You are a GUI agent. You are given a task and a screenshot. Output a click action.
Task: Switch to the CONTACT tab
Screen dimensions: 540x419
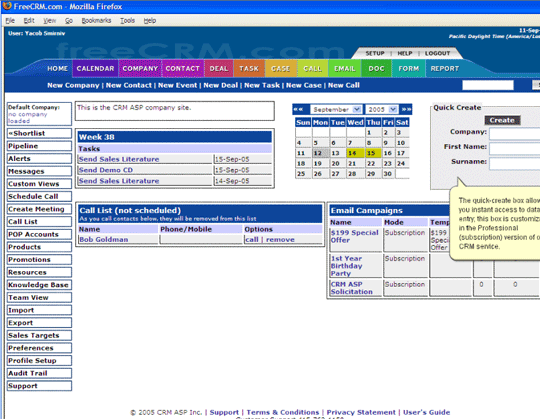coord(183,69)
